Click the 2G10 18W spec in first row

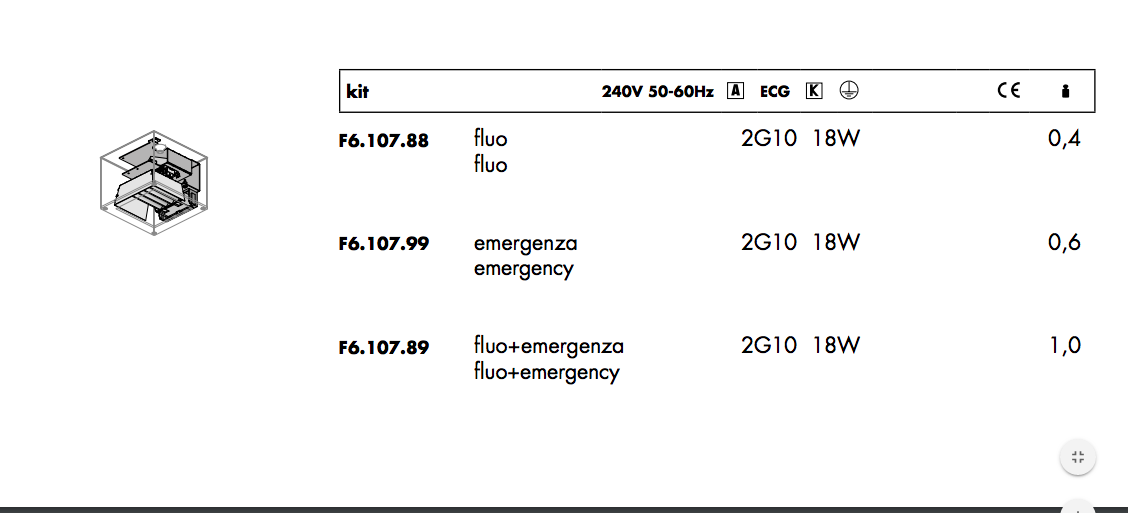point(800,139)
